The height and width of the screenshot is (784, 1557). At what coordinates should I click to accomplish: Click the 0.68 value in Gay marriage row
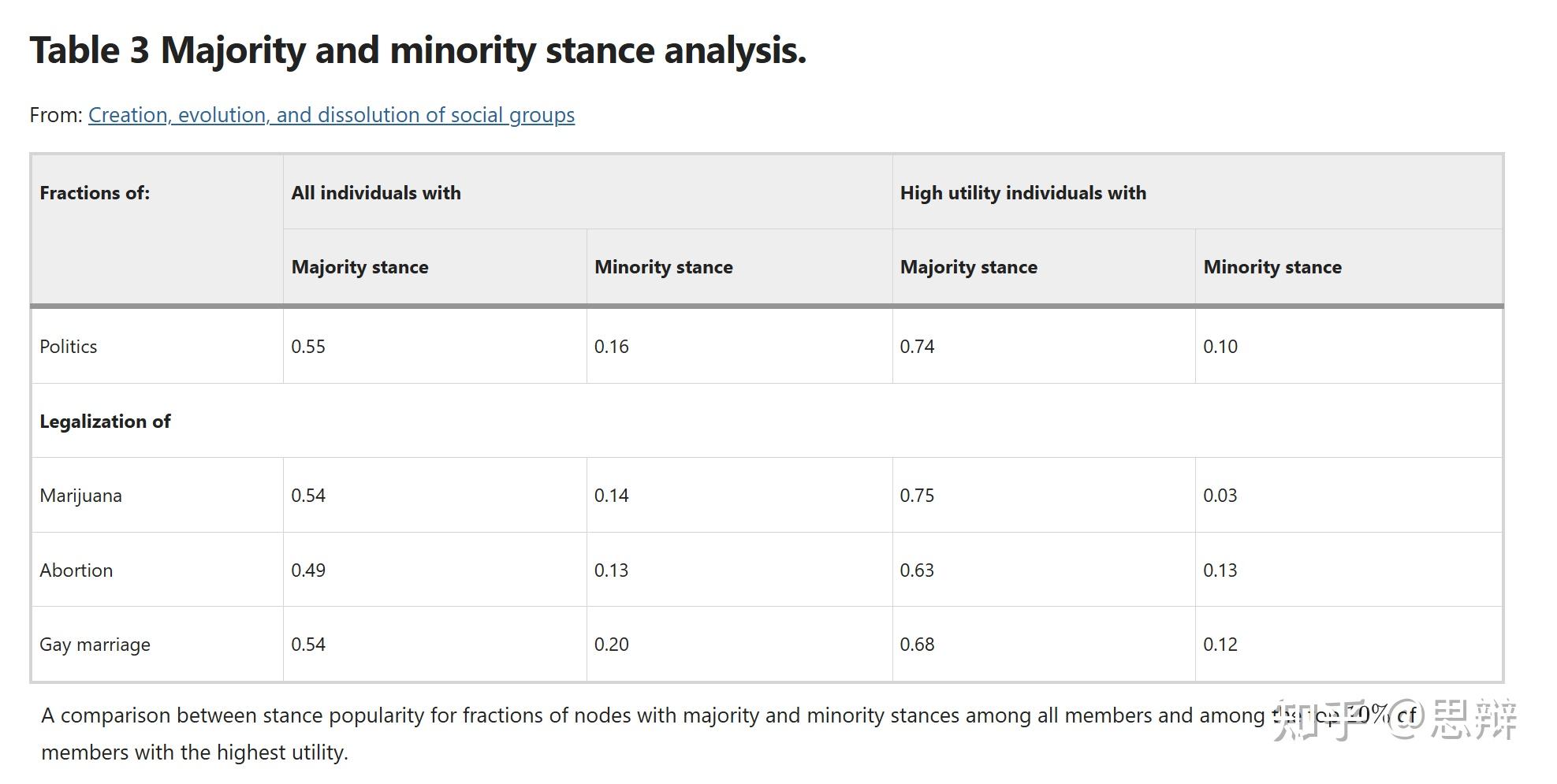[x=917, y=645]
